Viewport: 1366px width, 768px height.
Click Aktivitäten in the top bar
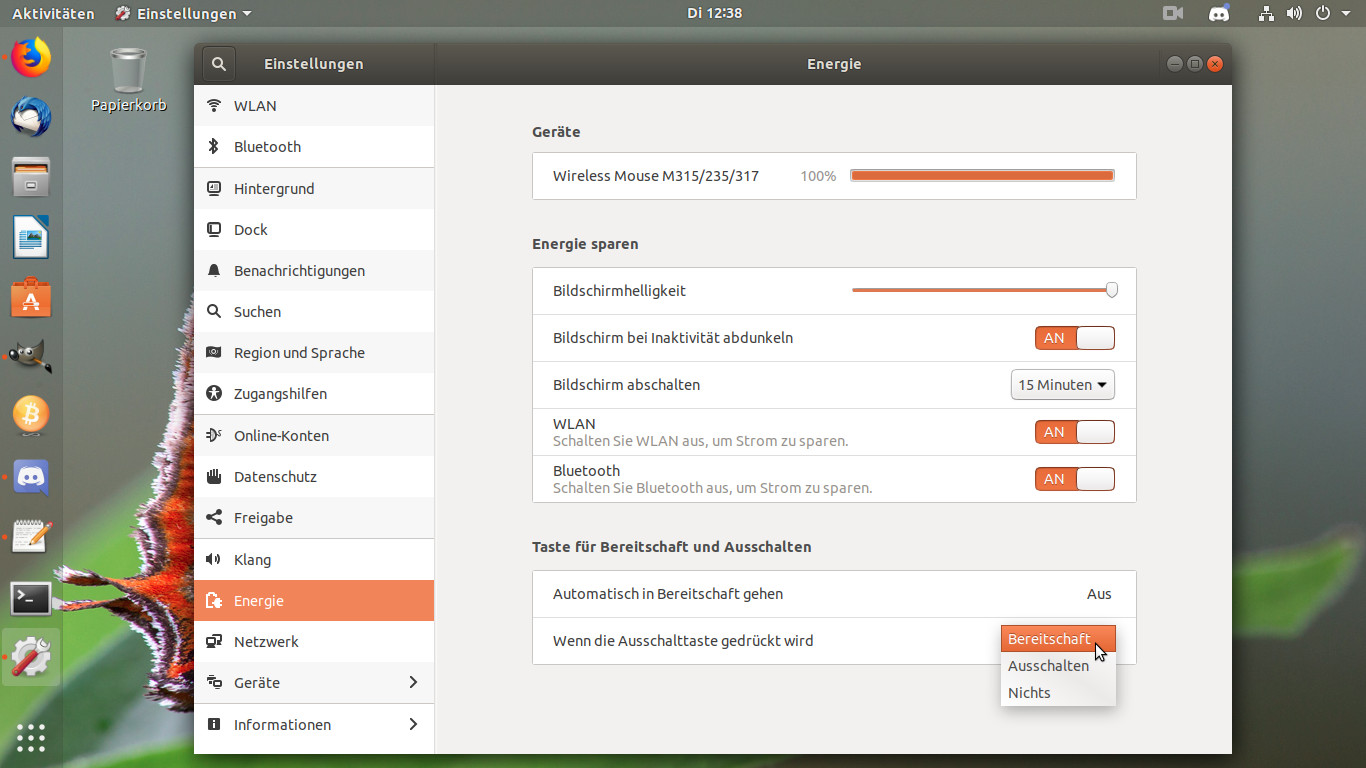point(53,13)
